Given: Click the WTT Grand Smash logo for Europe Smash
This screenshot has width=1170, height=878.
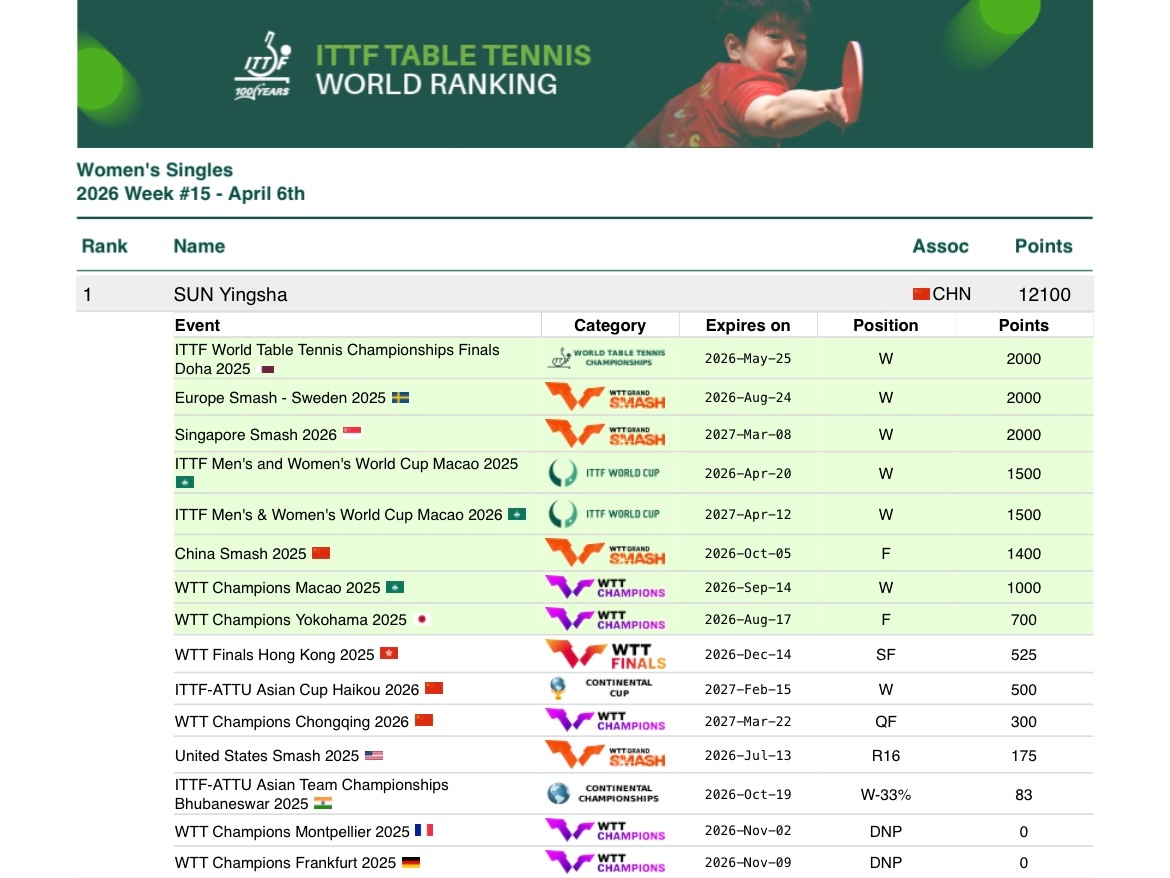Looking at the screenshot, I should tap(605, 398).
